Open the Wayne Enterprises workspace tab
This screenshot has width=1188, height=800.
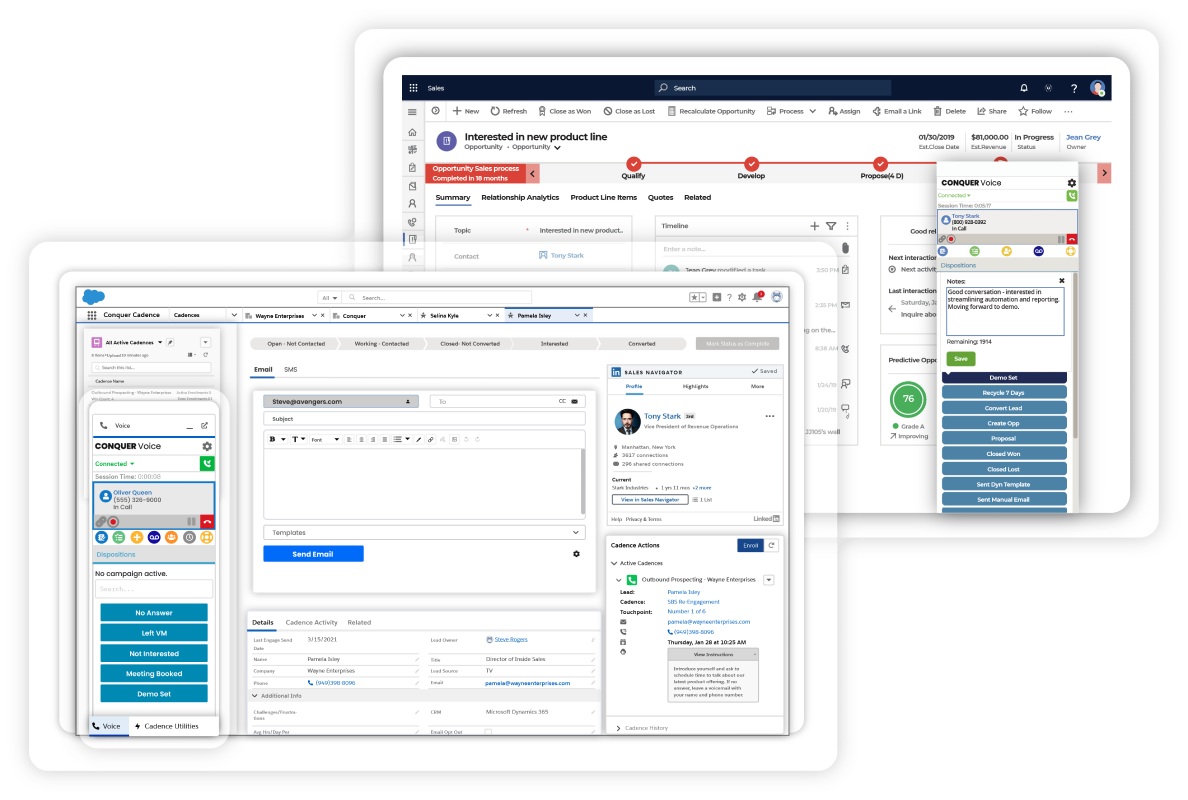[279, 315]
